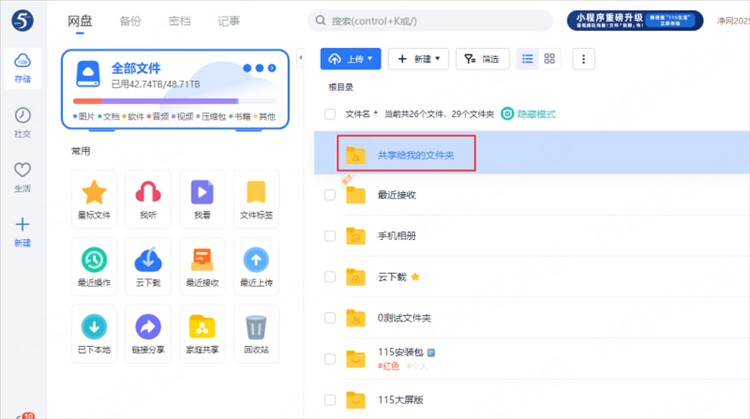Check the box for 云下载 folder
Viewport: 750px width, 419px height.
click(x=330, y=276)
